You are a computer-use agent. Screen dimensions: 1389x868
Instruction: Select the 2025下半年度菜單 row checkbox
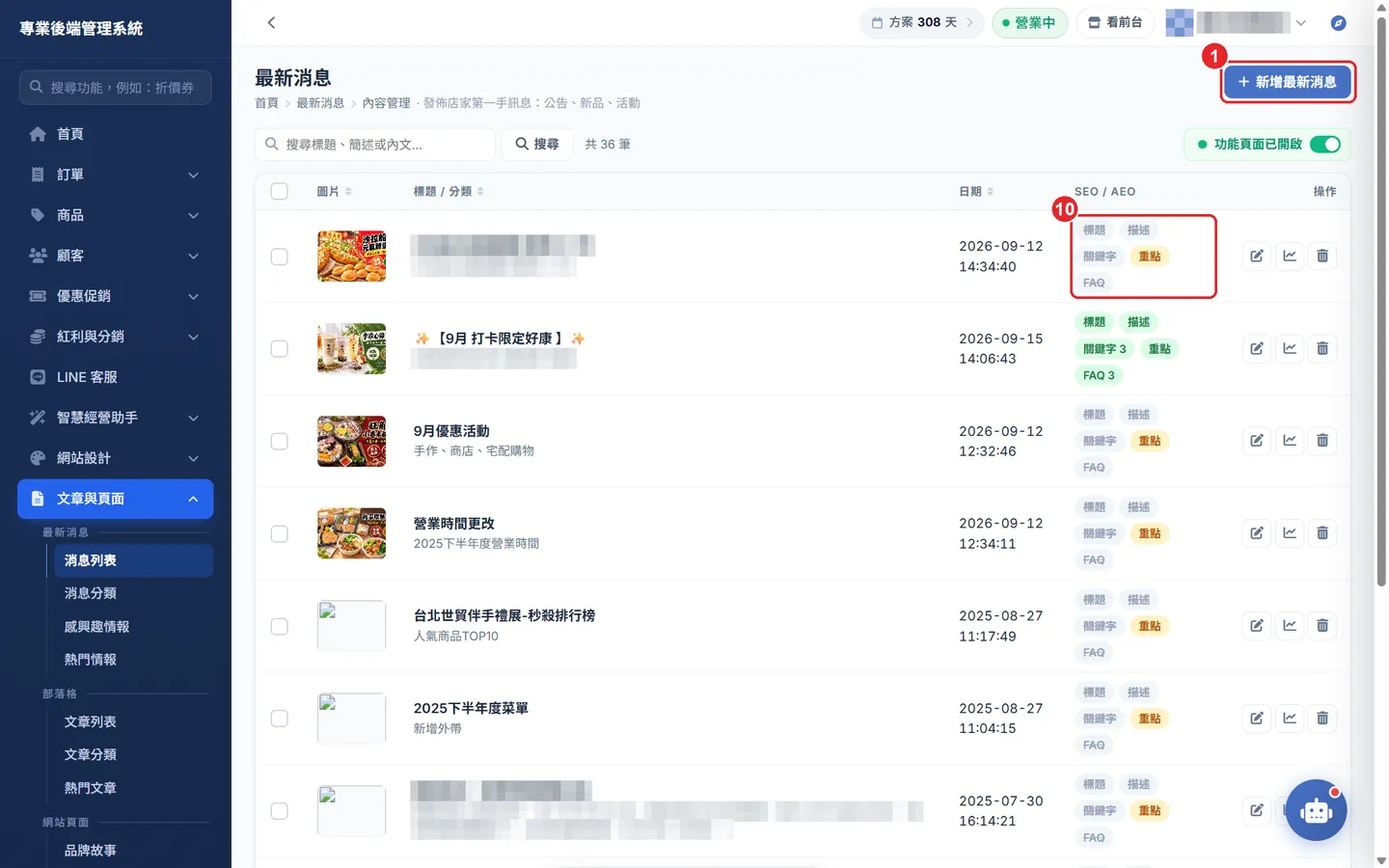pos(280,719)
